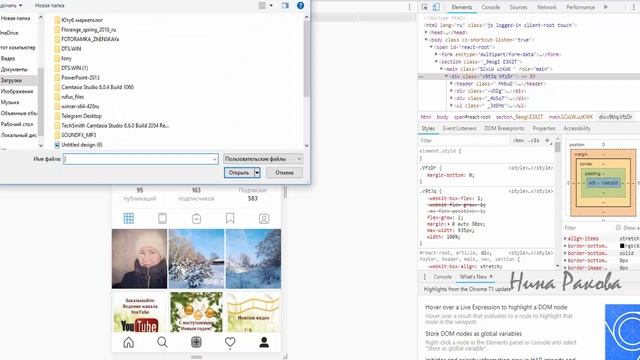Open the device toolbar three-dot menu
Screen dimensions: 640x360
point(409,7)
